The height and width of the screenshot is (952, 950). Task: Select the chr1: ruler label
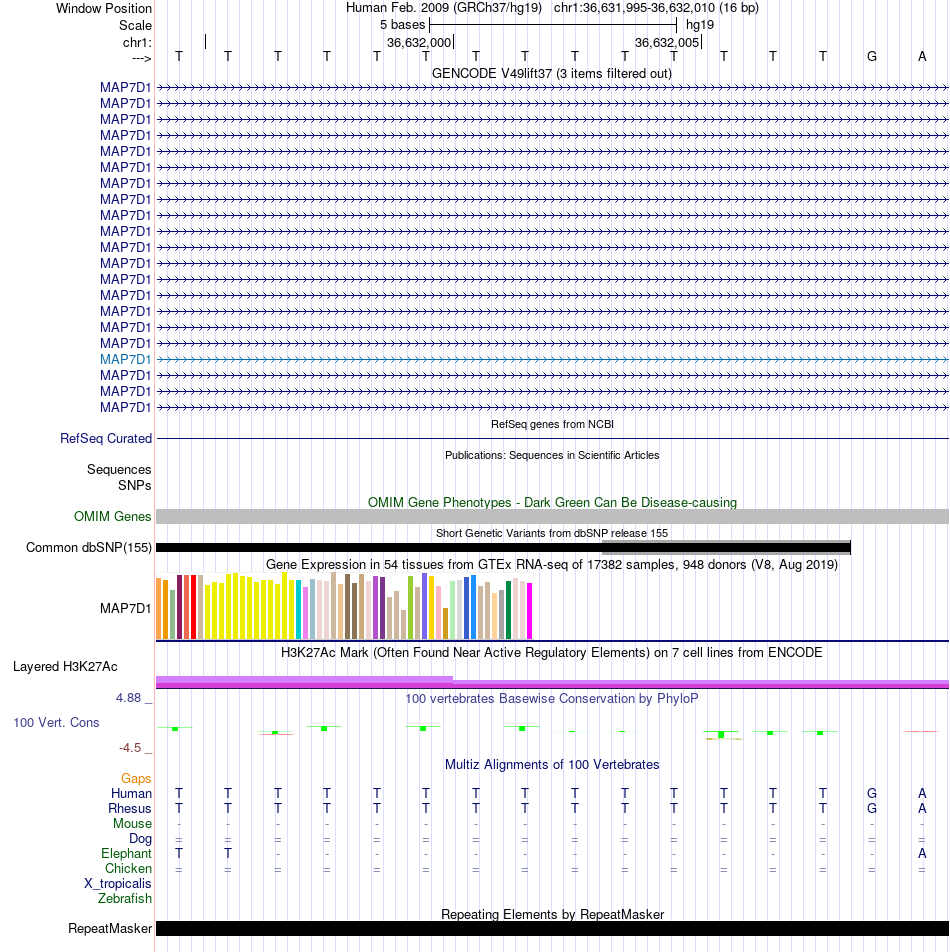137,42
